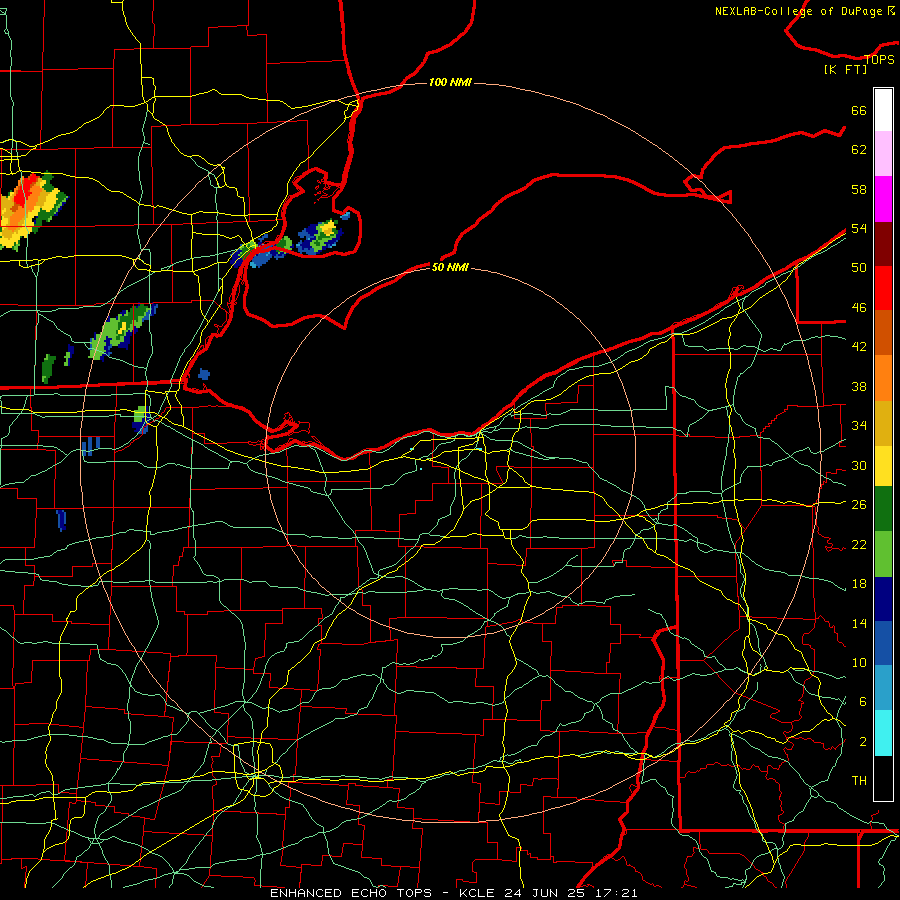Click the "6" legend value
The image size is (900, 900).
pos(863,702)
